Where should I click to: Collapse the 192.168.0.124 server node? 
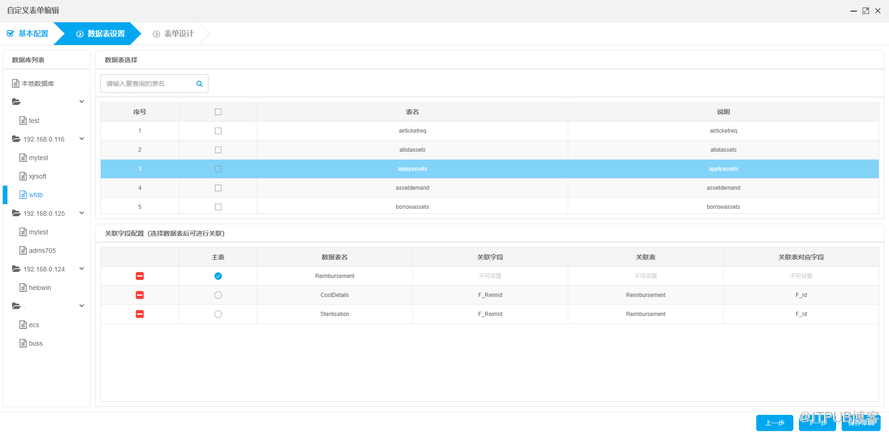82,269
